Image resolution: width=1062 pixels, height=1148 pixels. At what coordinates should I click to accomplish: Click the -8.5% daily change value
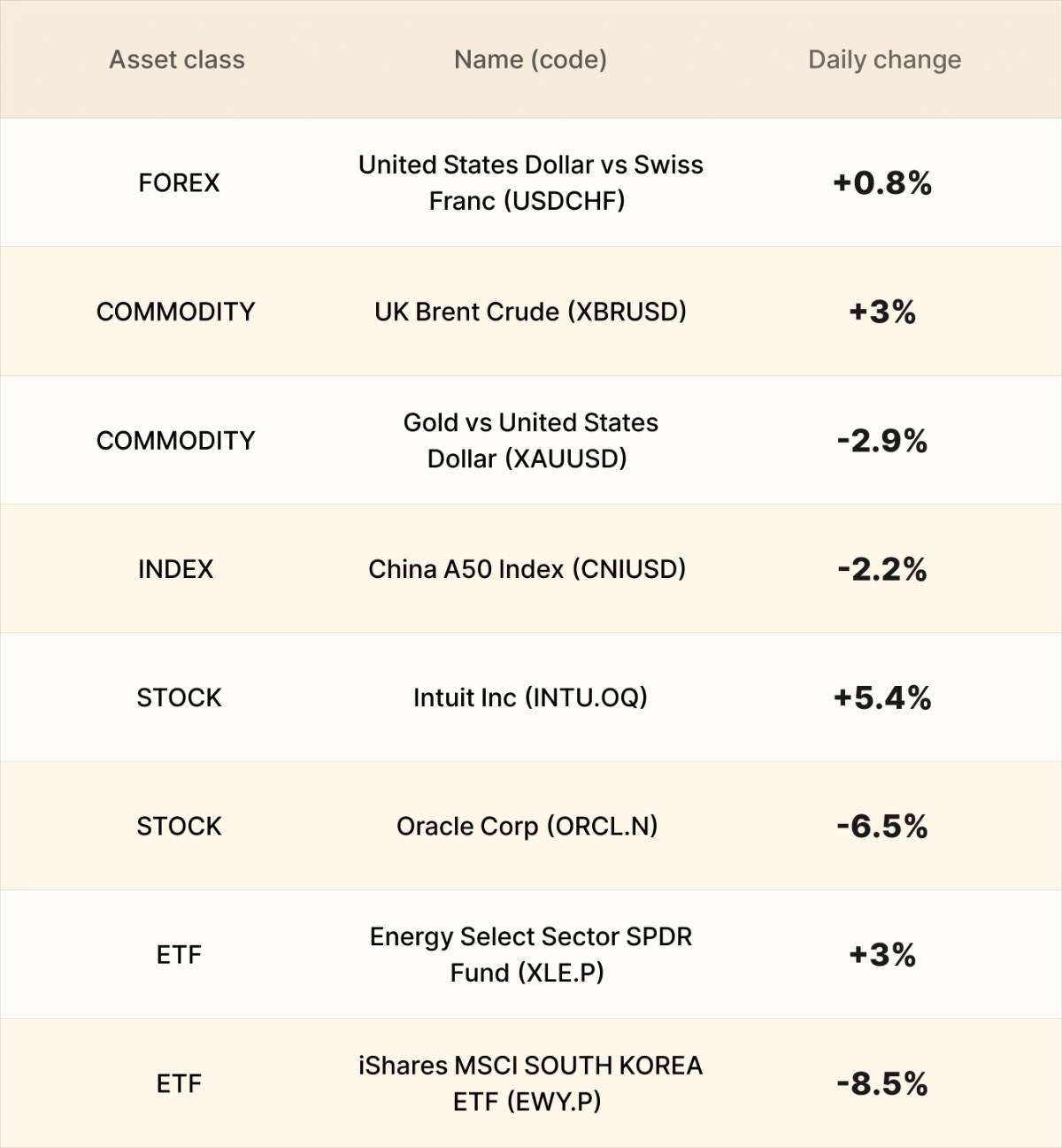coord(882,1083)
